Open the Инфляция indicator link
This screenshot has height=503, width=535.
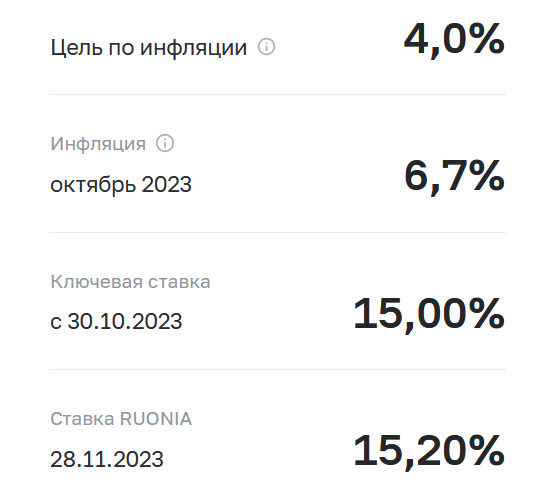tap(98, 143)
